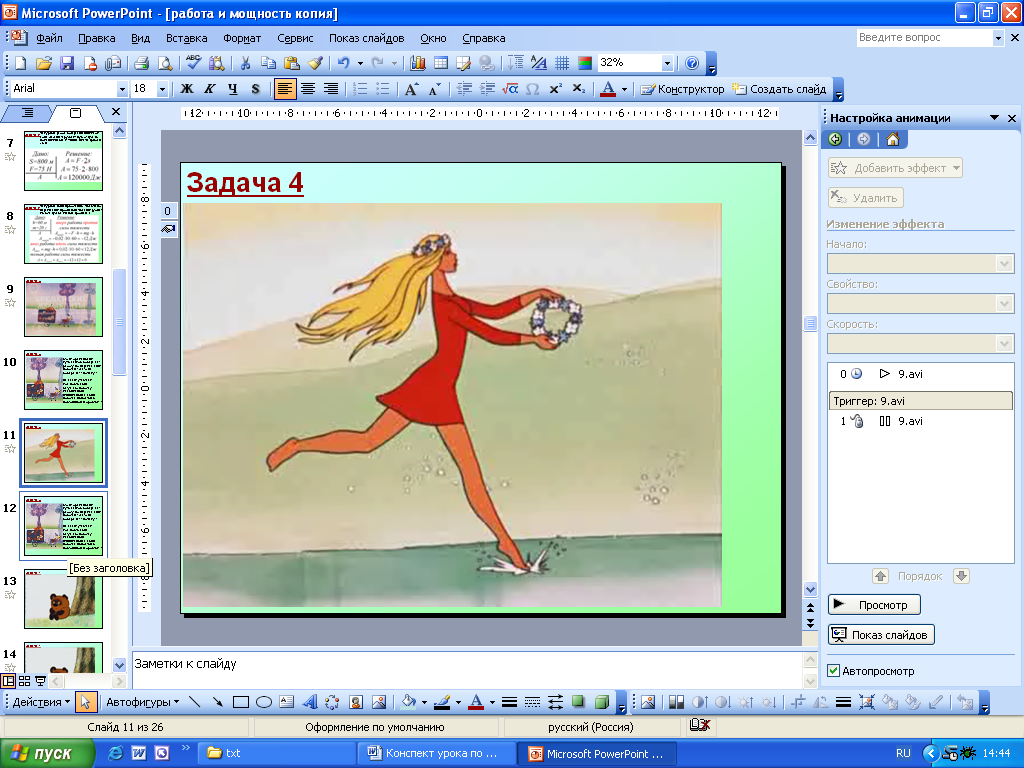Apply Format Painter brush icon
Image resolution: width=1024 pixels, height=768 pixels.
tap(315, 63)
